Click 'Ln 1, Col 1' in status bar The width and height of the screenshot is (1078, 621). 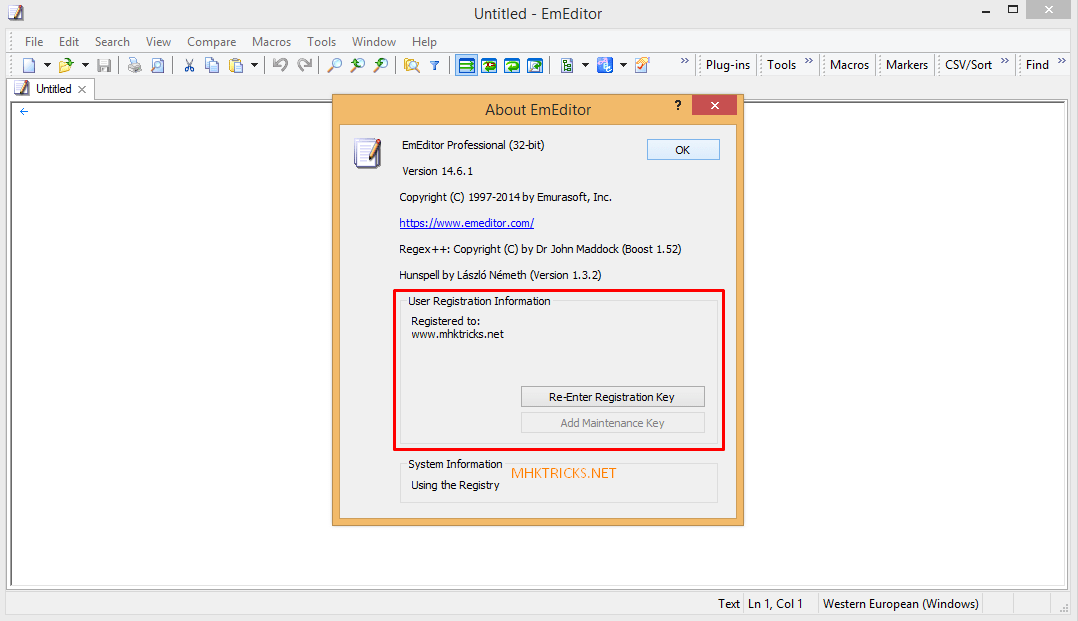click(x=776, y=604)
